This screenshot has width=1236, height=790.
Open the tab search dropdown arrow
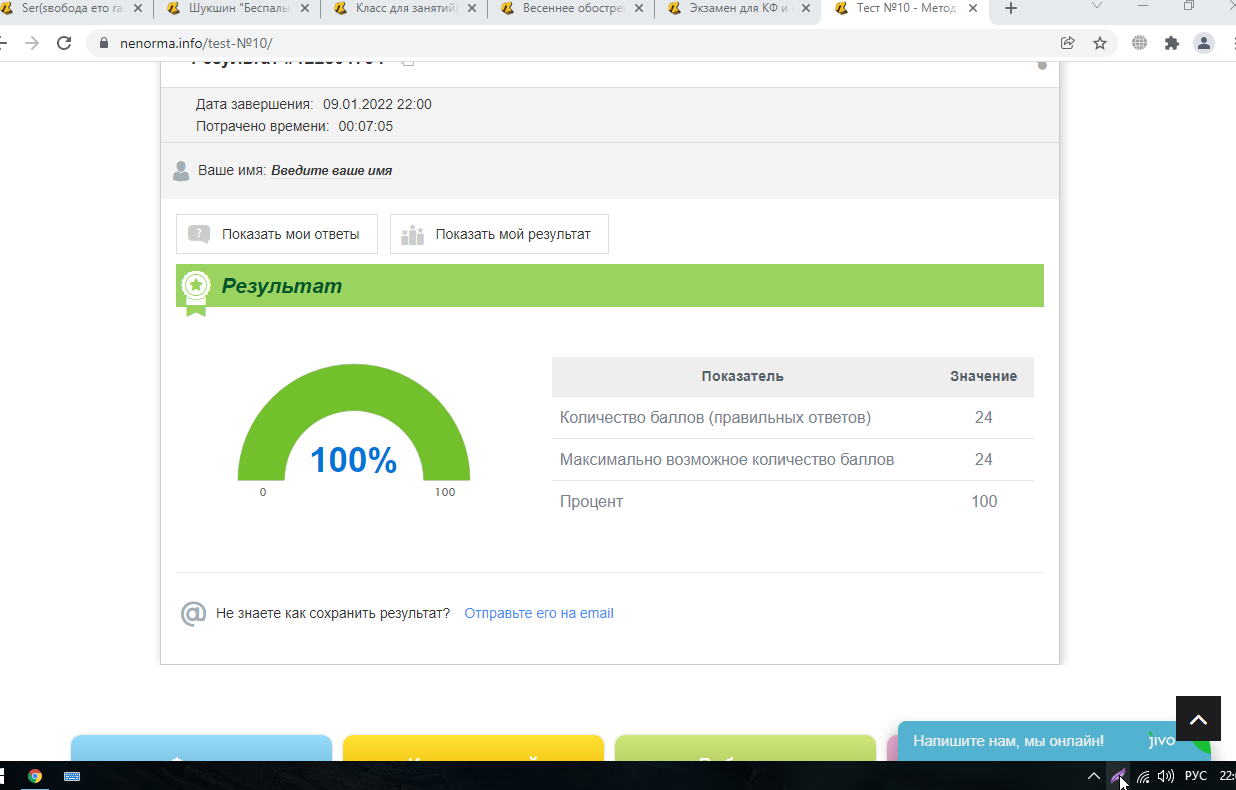[x=1097, y=8]
